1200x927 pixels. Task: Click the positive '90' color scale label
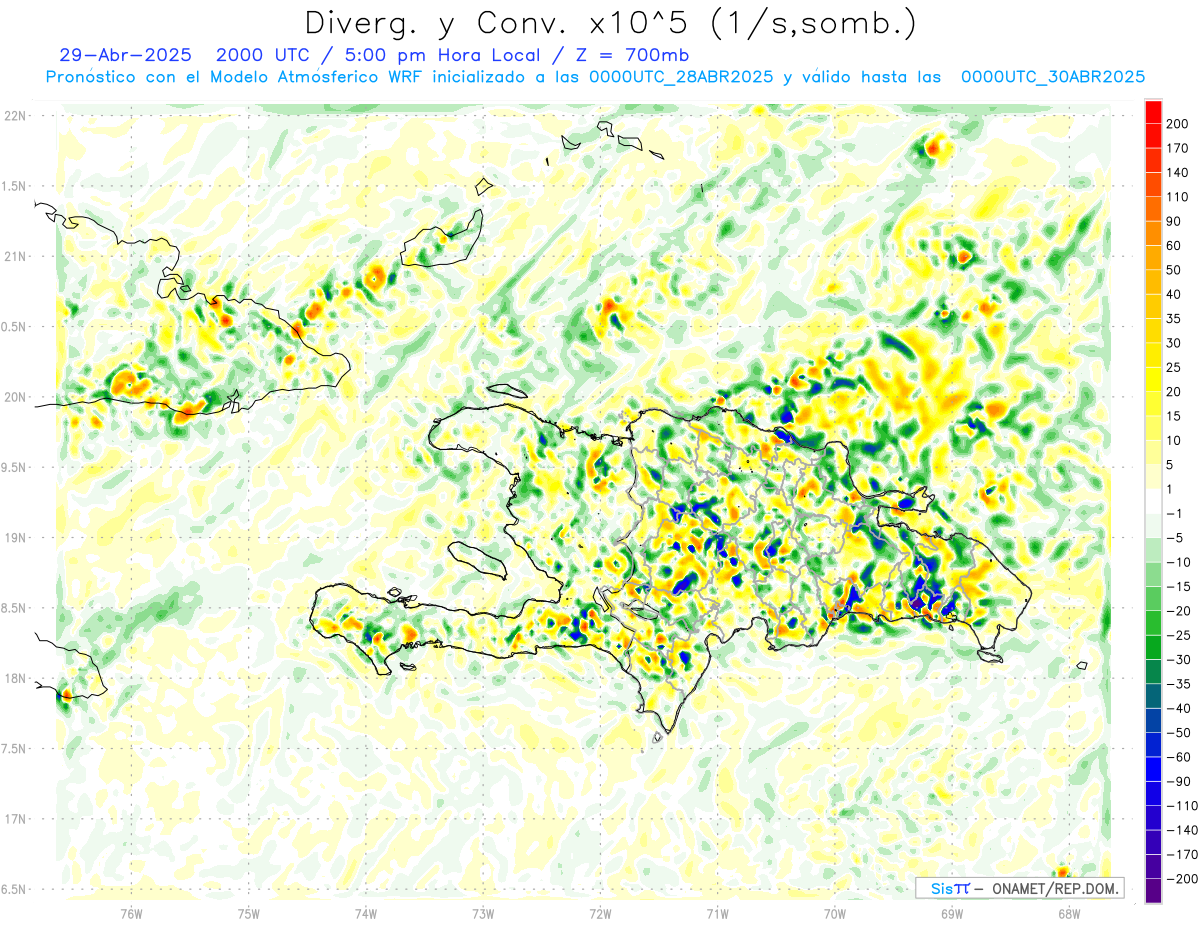click(x=1174, y=221)
